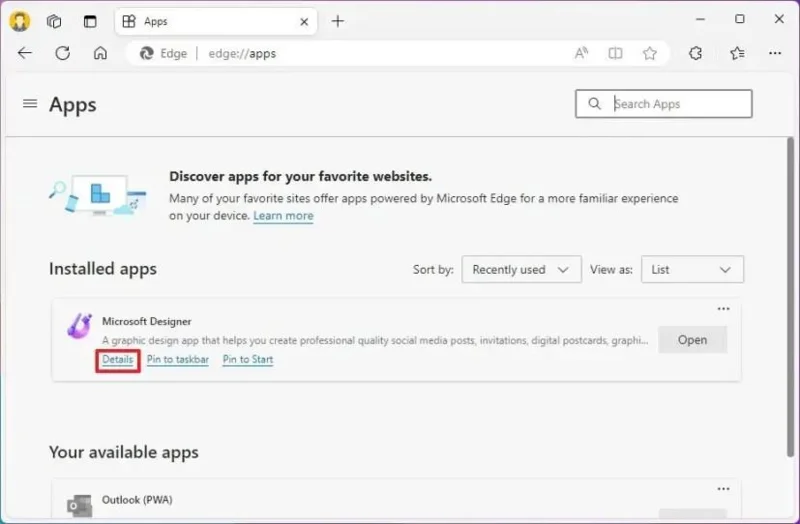Add this page to favorites star
Viewport: 800px width, 524px height.
pos(649,53)
